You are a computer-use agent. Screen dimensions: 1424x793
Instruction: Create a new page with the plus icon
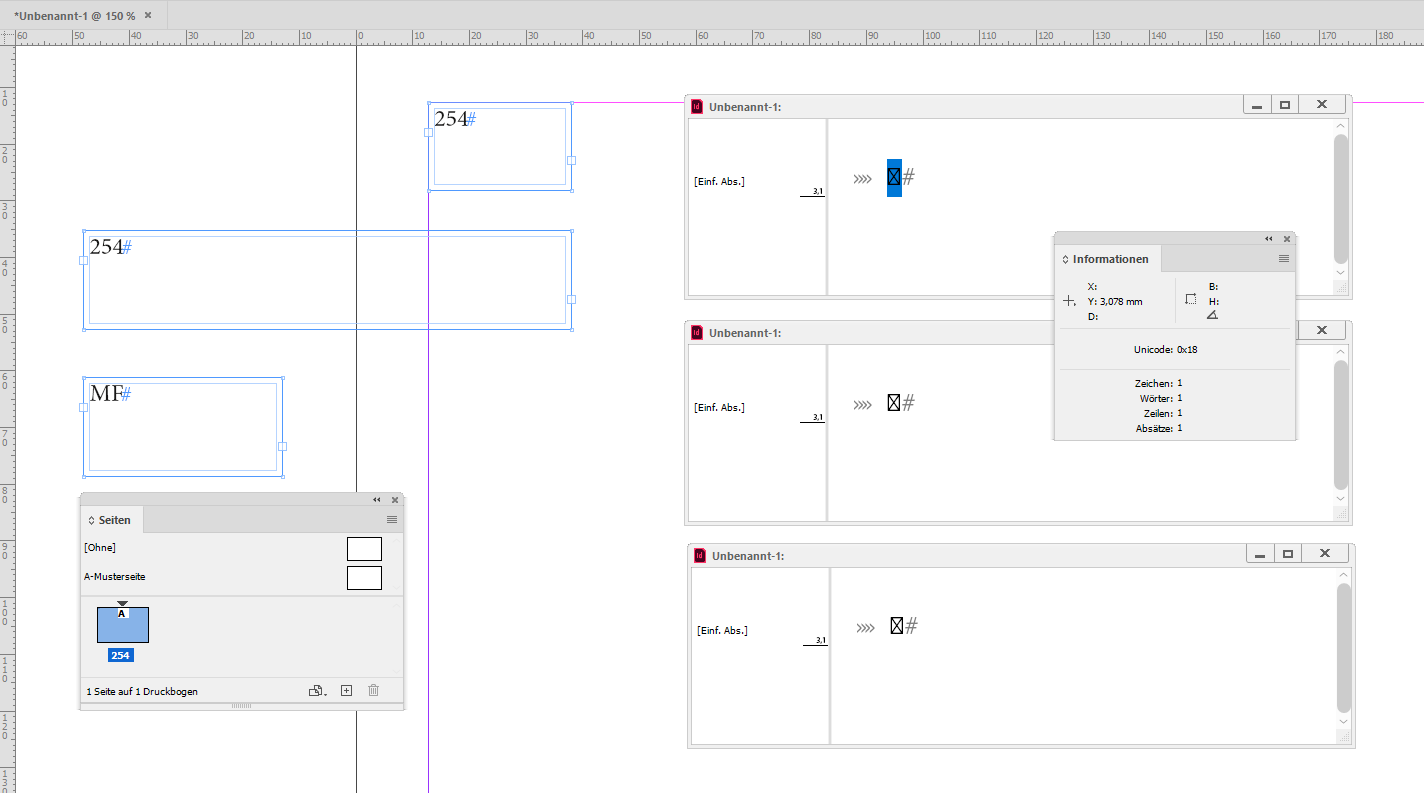[x=346, y=690]
